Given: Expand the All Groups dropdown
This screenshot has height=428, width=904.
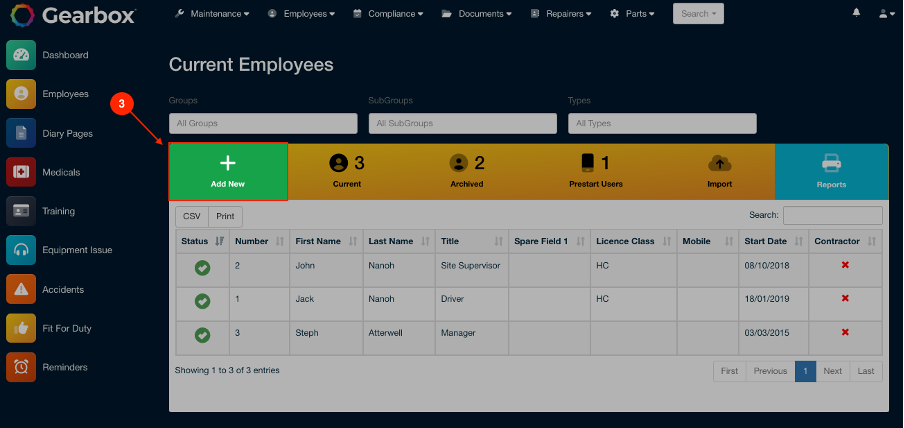Looking at the screenshot, I should (263, 123).
